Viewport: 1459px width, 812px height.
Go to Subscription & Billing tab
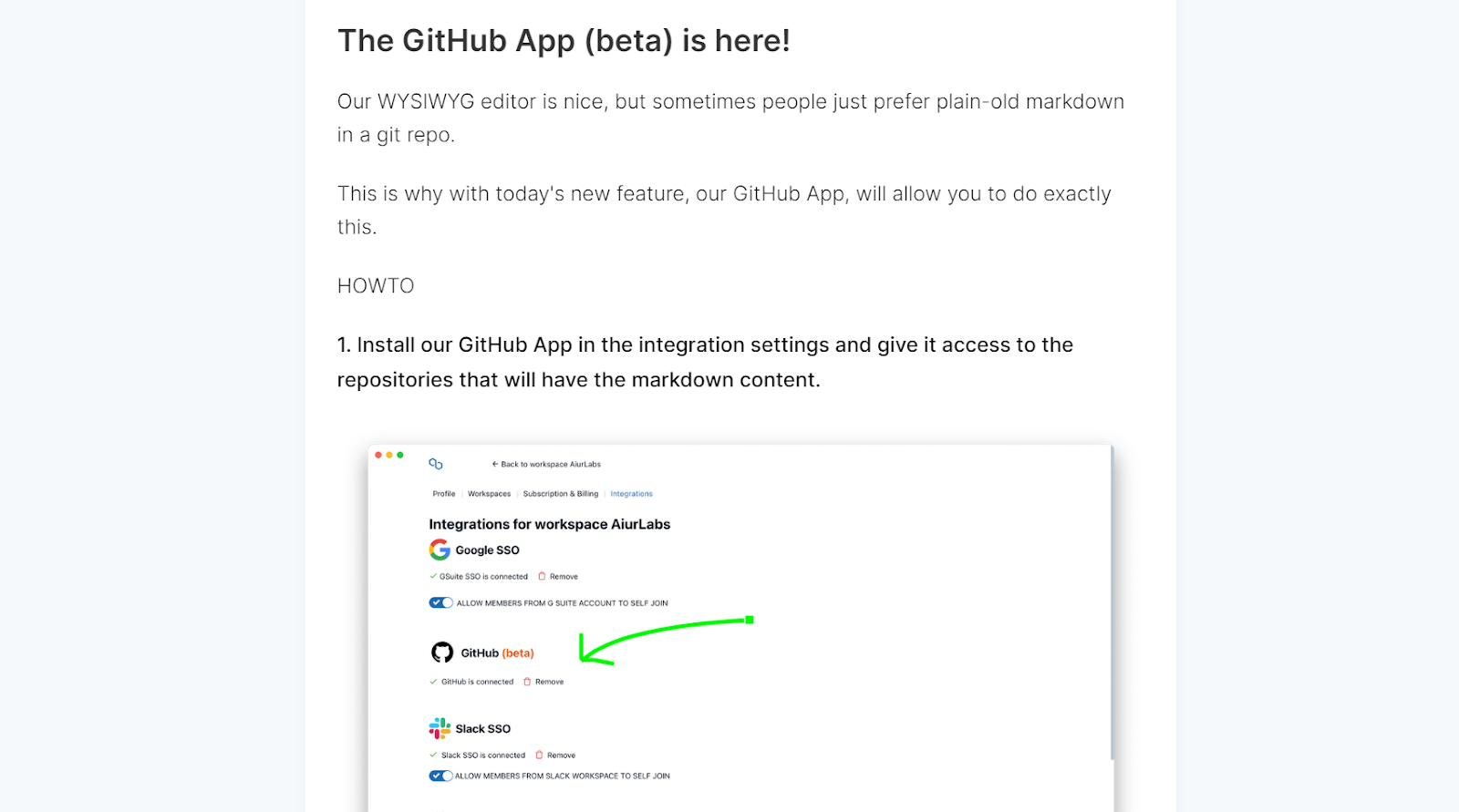point(559,493)
